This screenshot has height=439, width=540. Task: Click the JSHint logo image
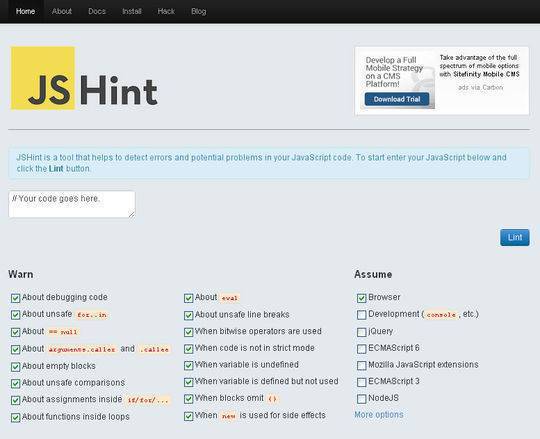coord(84,78)
